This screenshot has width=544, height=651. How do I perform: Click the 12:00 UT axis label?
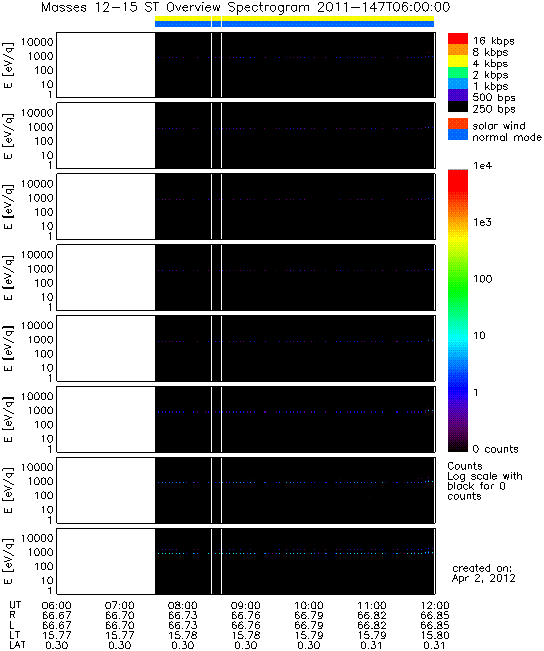tap(435, 606)
